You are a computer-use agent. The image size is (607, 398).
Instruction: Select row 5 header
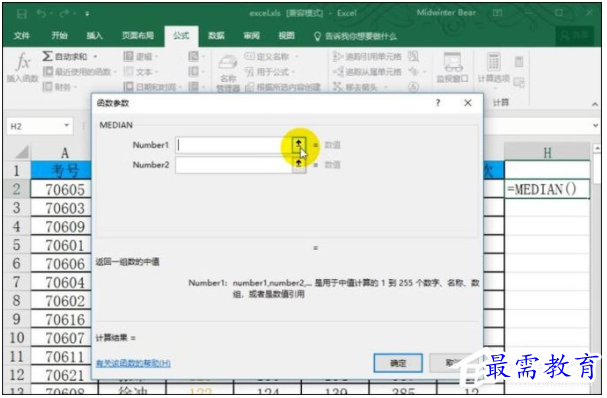point(16,245)
